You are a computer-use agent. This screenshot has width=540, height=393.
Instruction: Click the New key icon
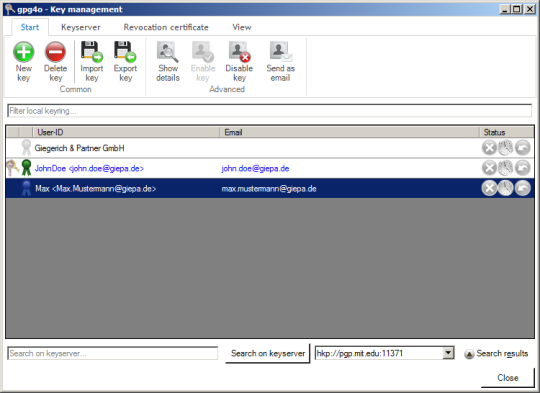point(23,52)
